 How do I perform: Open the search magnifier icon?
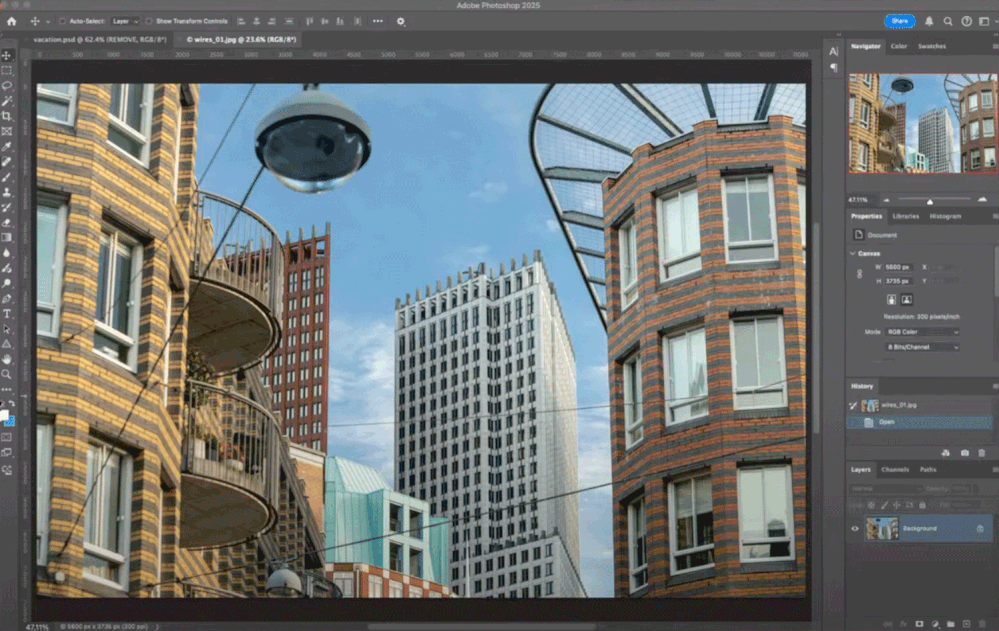click(947, 21)
